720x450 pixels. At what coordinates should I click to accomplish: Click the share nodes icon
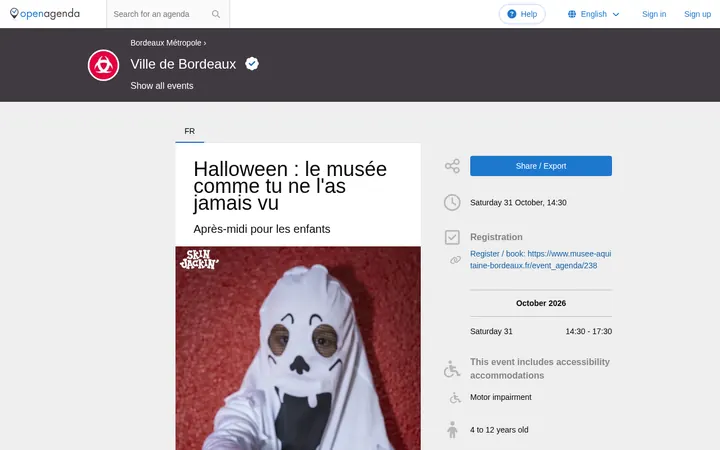452,166
